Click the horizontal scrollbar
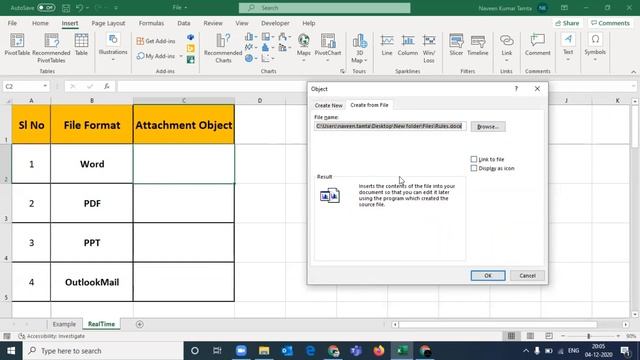The width and height of the screenshot is (640, 360). (497, 324)
